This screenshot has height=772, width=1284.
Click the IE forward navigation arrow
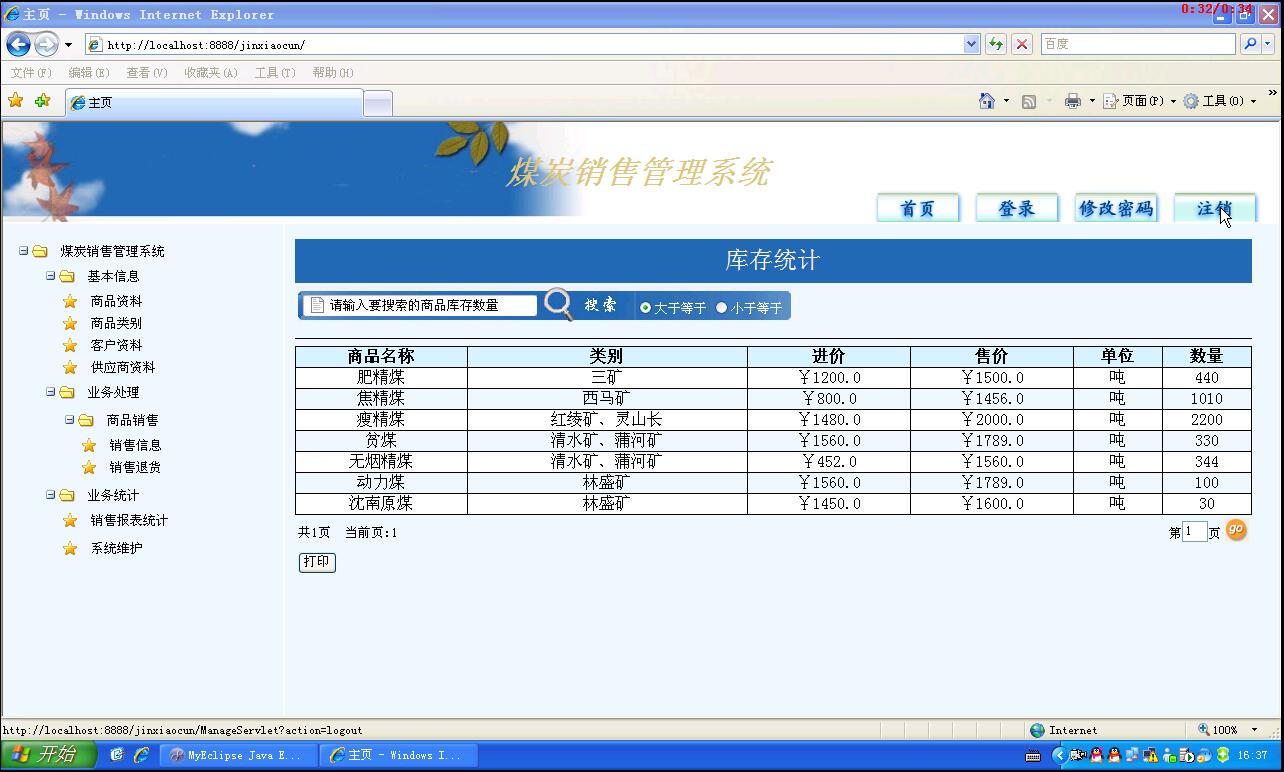pyautogui.click(x=46, y=44)
